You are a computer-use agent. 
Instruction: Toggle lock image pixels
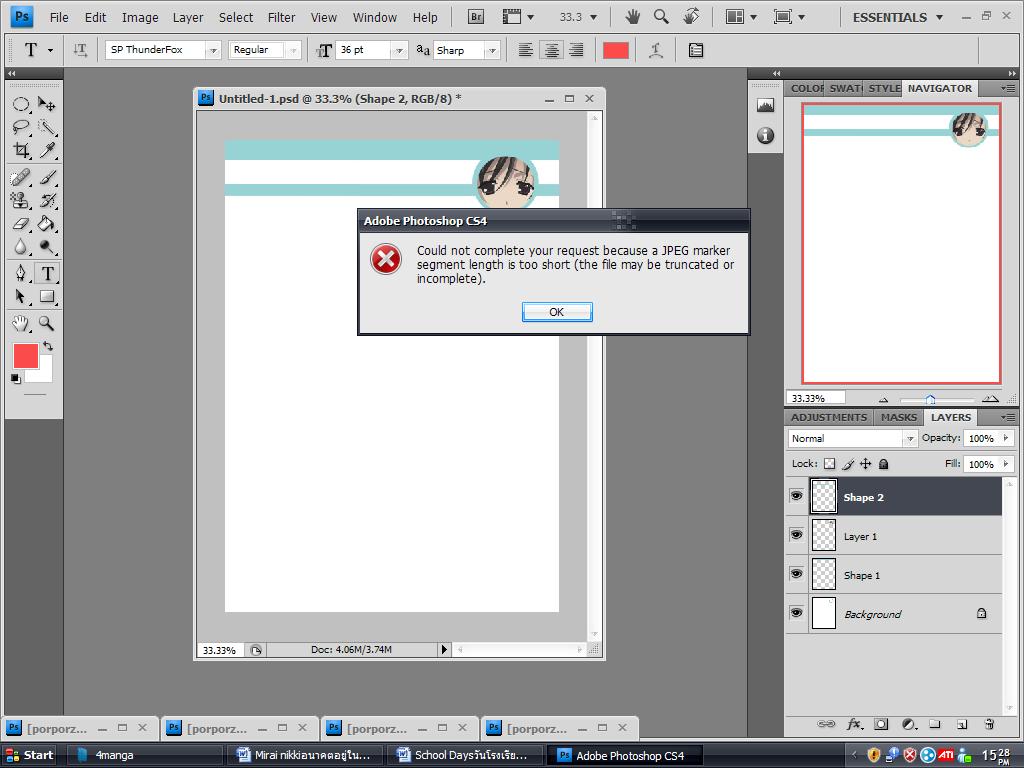click(x=848, y=464)
